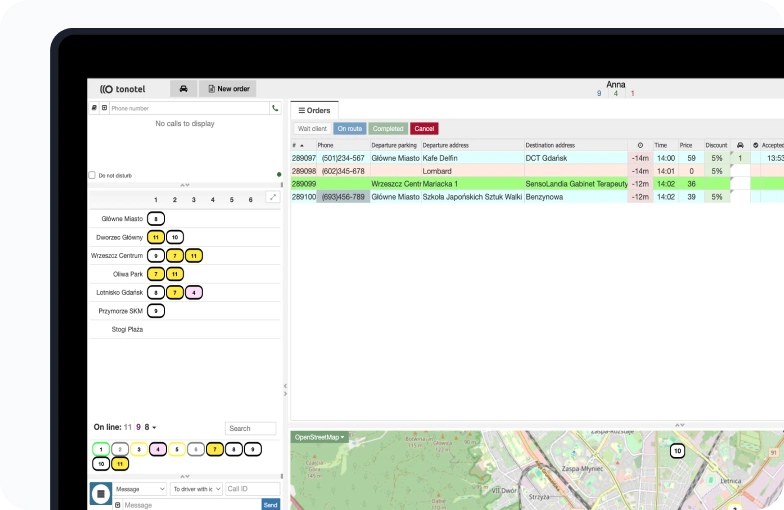Enable the Do not disturb checkbox

[93, 175]
